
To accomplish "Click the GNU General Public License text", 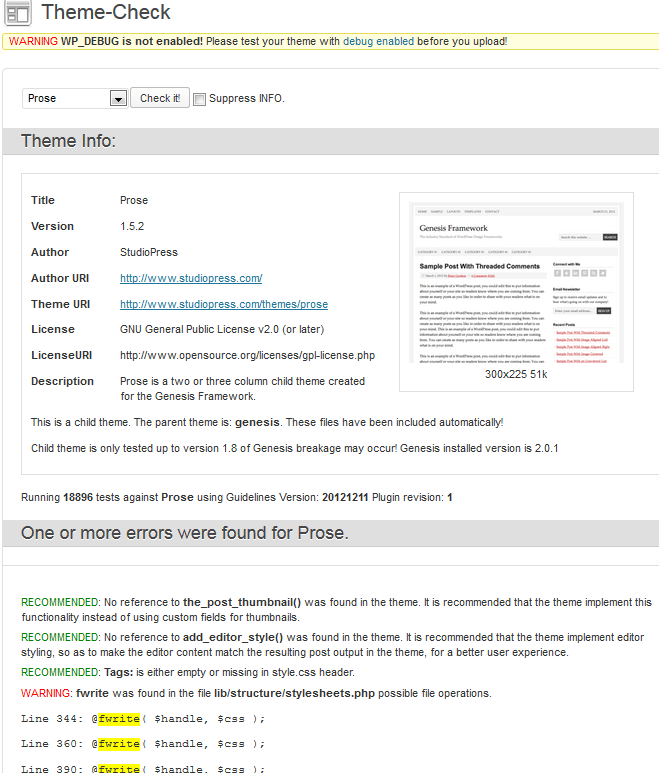I will [x=222, y=329].
